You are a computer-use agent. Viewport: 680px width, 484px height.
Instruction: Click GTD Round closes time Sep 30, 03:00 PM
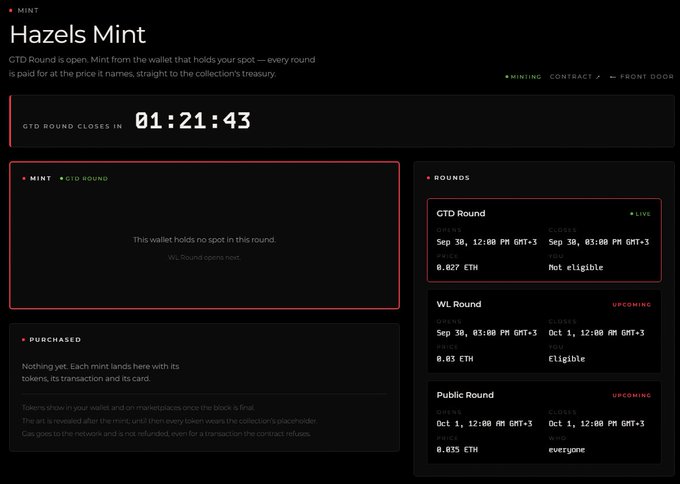coord(599,242)
